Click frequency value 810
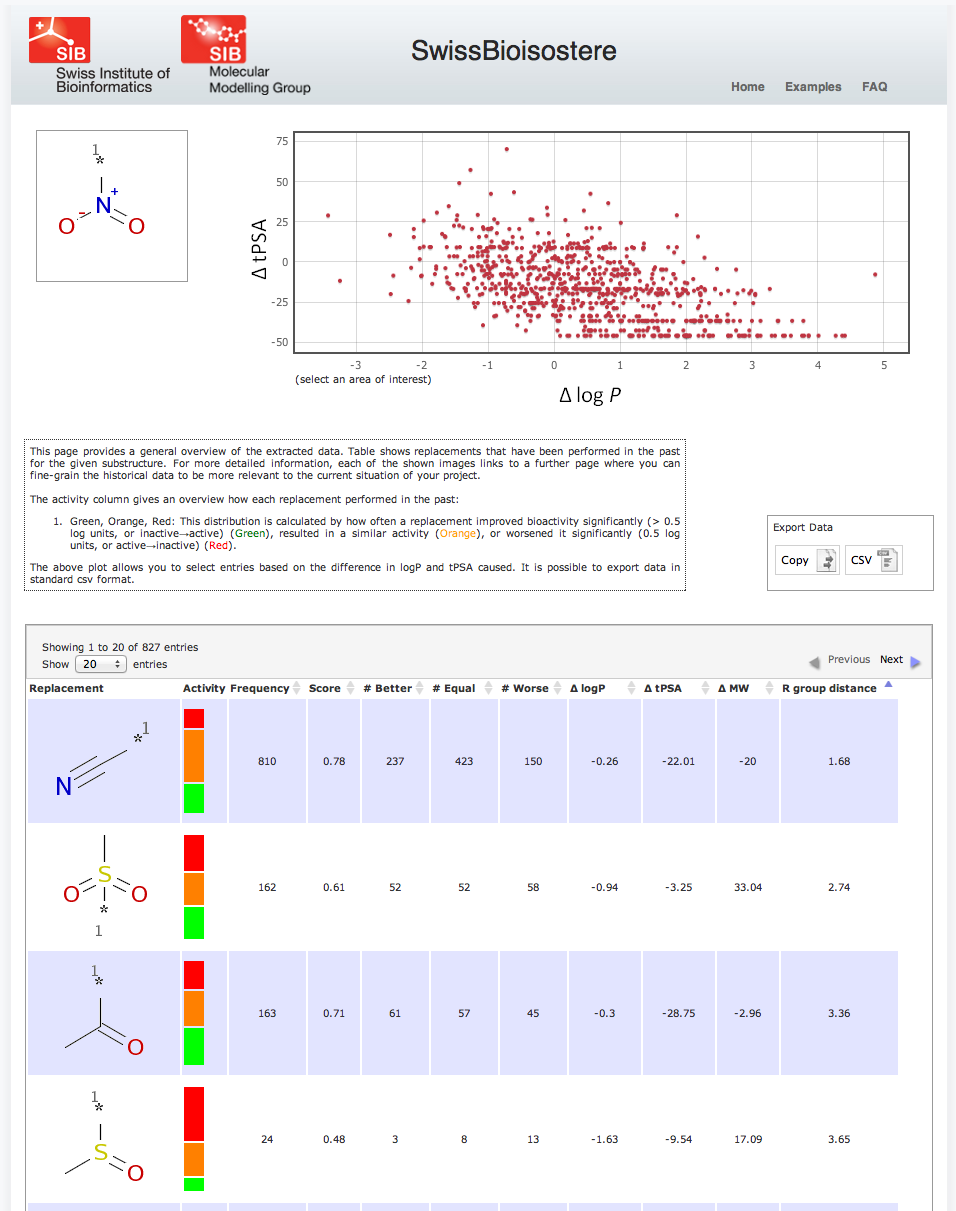 coord(267,761)
